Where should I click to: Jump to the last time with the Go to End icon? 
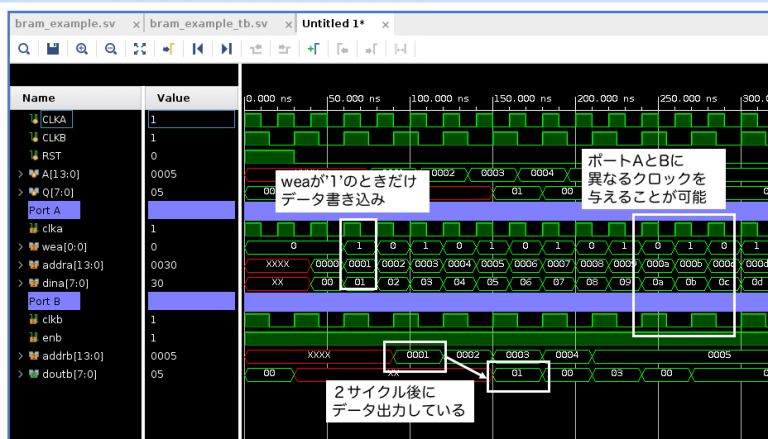(227, 48)
